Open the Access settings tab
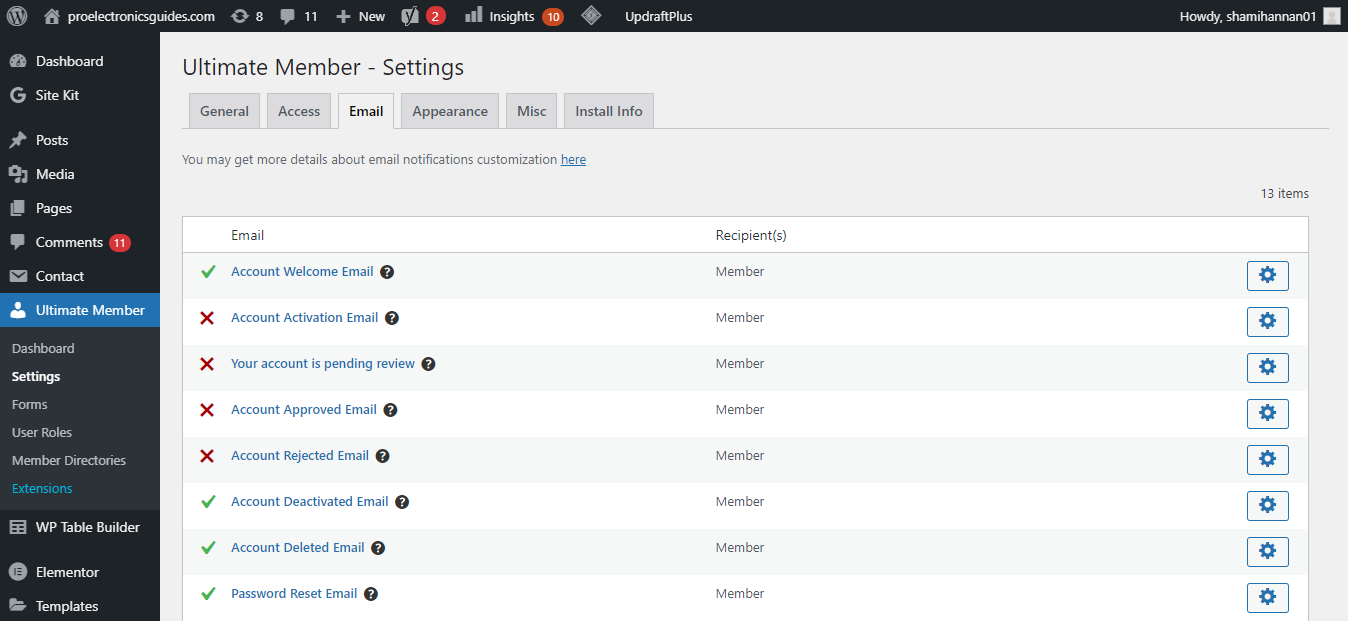This screenshot has width=1348, height=621. pyautogui.click(x=299, y=111)
